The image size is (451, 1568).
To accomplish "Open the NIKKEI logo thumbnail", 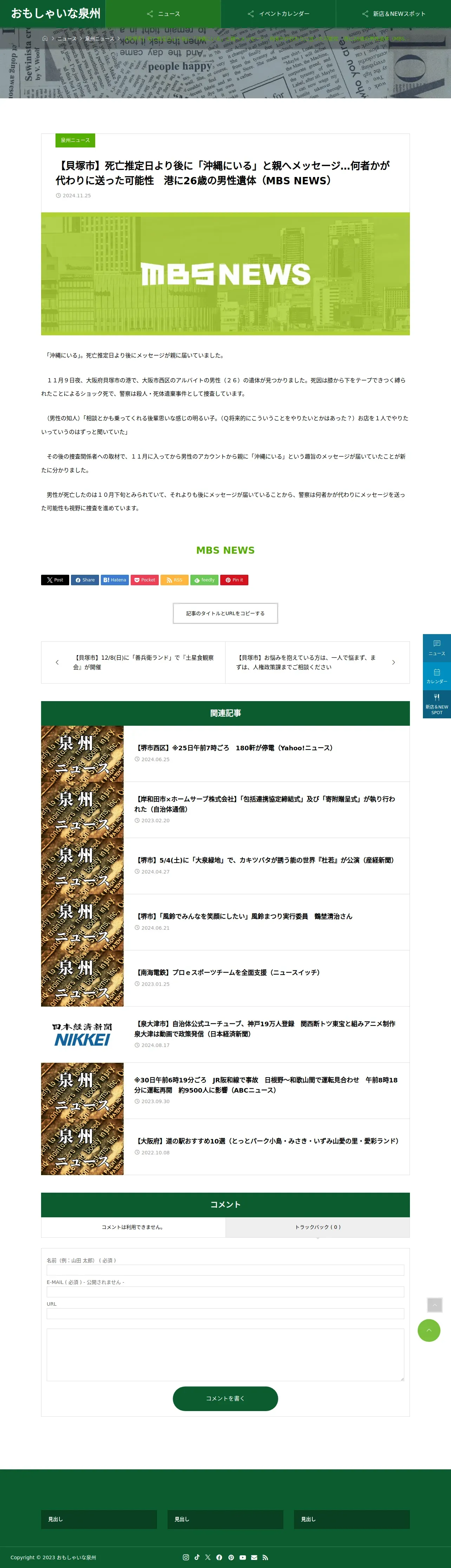I will pos(82,1035).
